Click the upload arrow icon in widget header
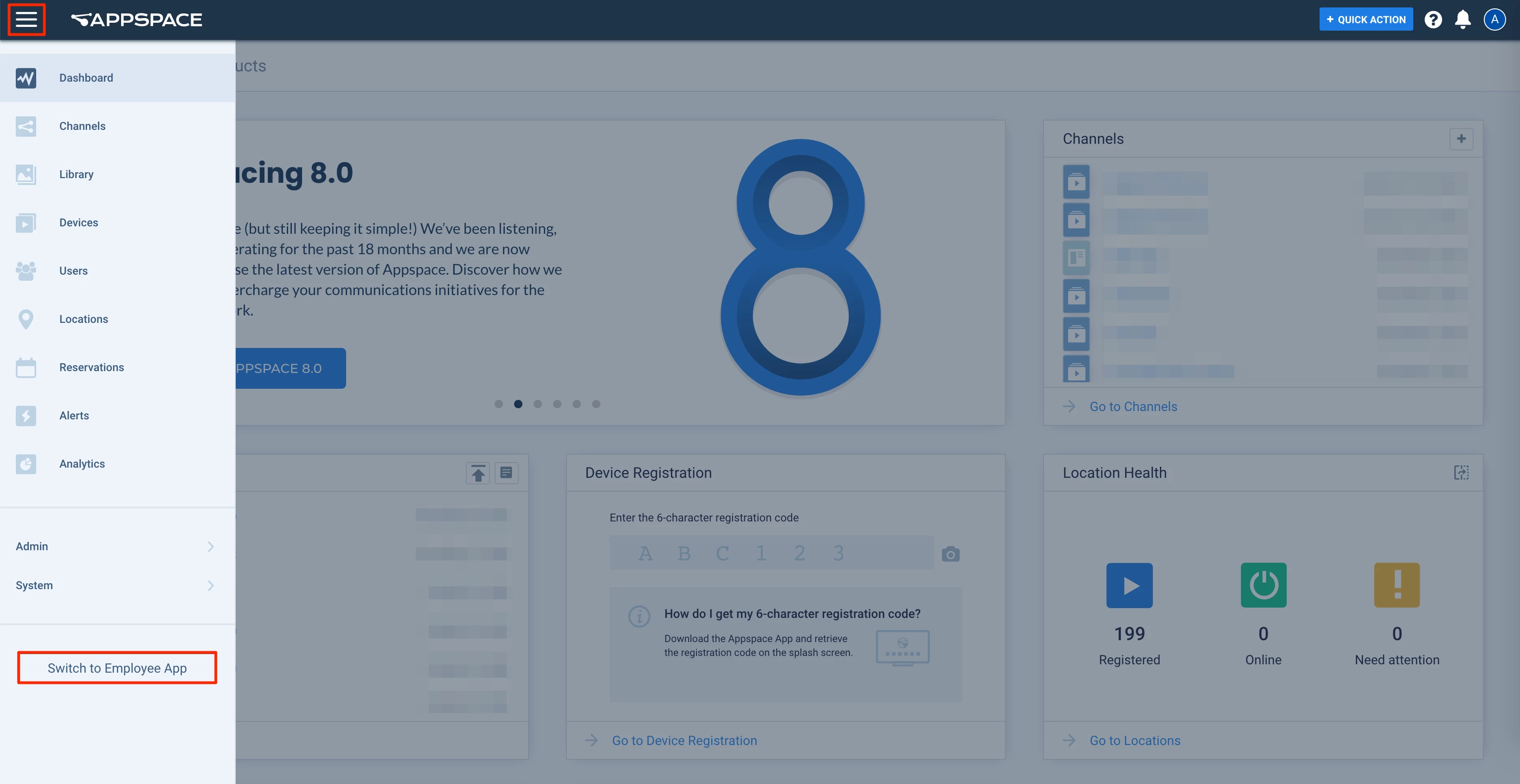The width and height of the screenshot is (1520, 784). point(478,473)
